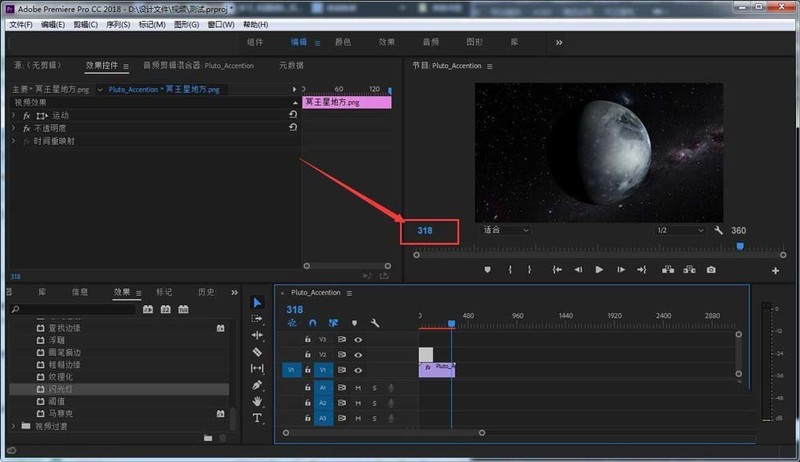Toggle V3 track output eye

358,340
